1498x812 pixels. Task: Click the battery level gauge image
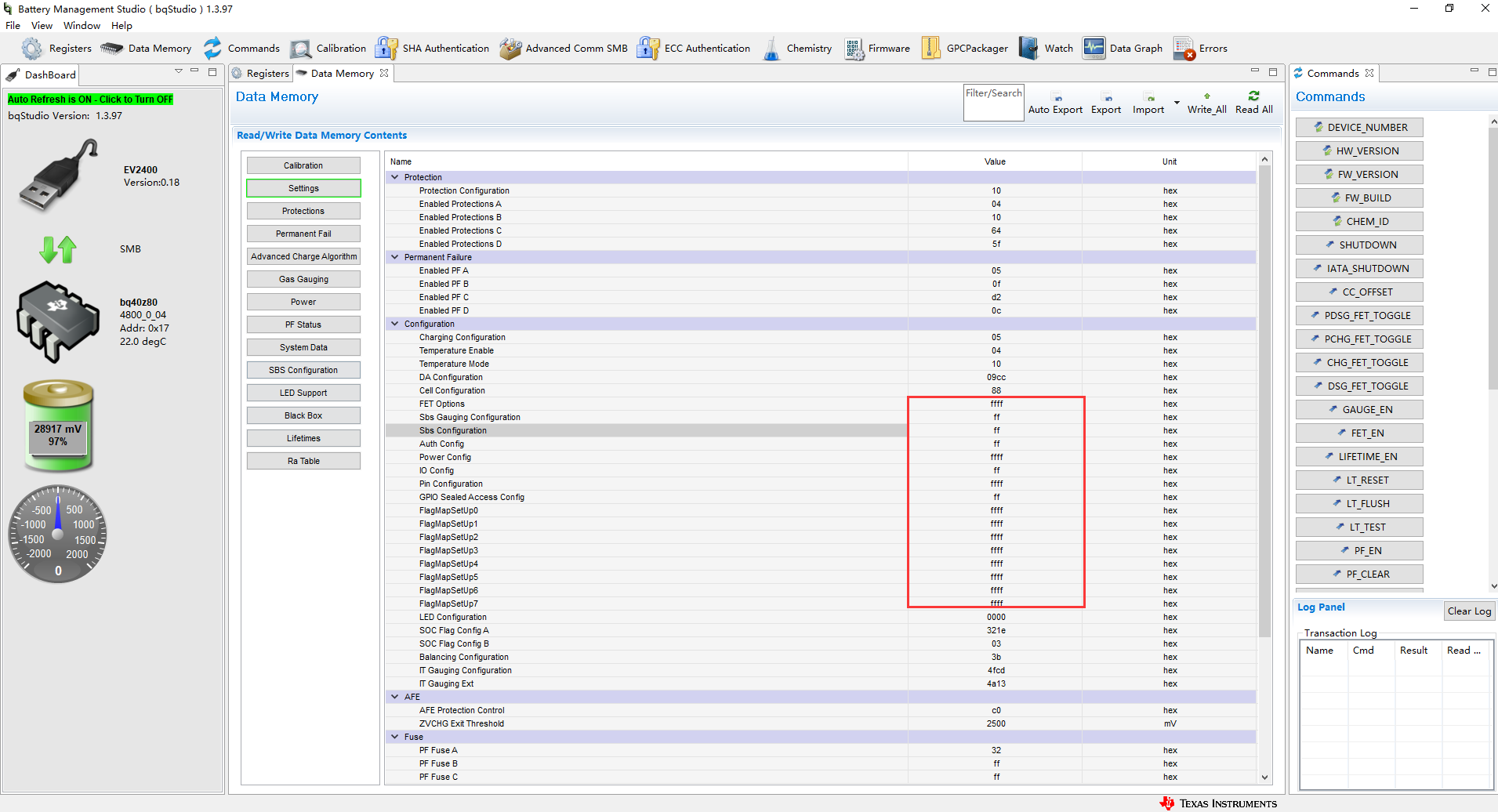pyautogui.click(x=58, y=426)
